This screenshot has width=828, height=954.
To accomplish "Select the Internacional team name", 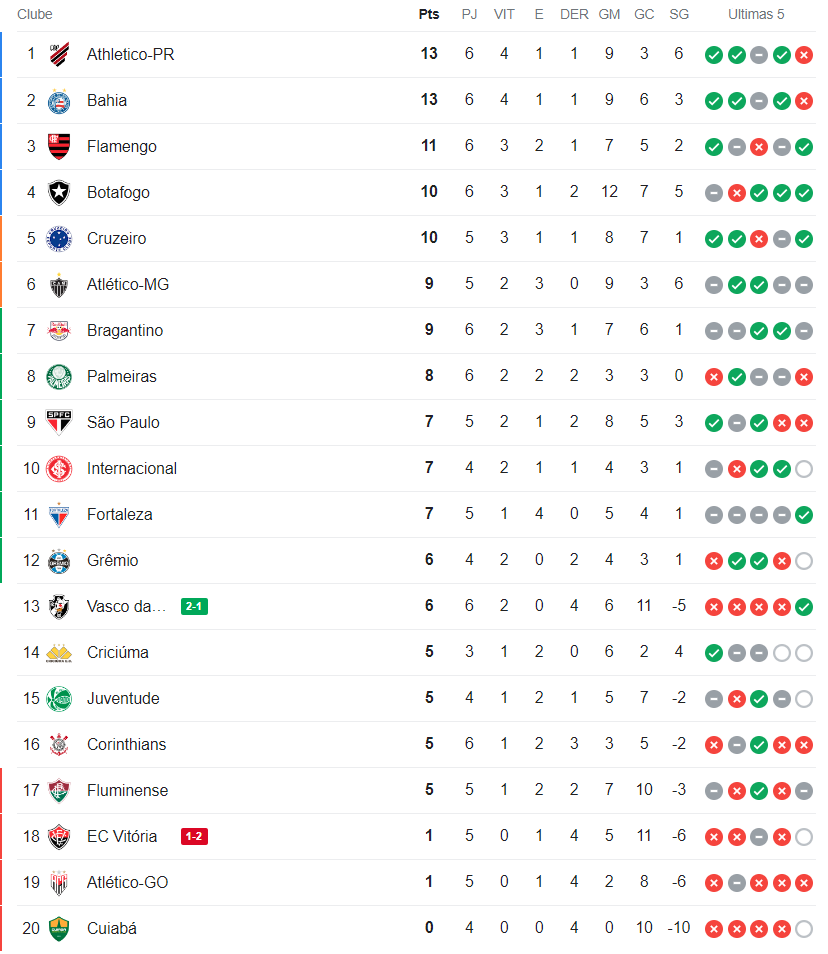I will tap(132, 468).
